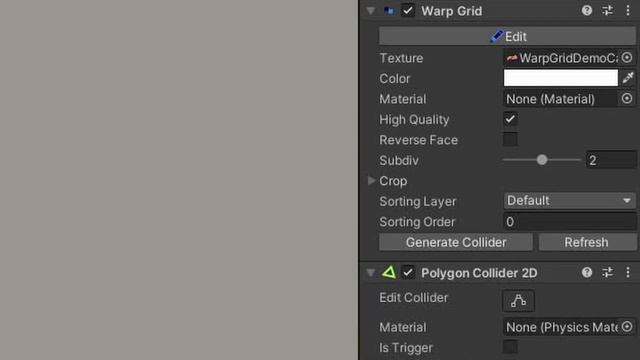Pick color with eyedropper icon

point(628,78)
